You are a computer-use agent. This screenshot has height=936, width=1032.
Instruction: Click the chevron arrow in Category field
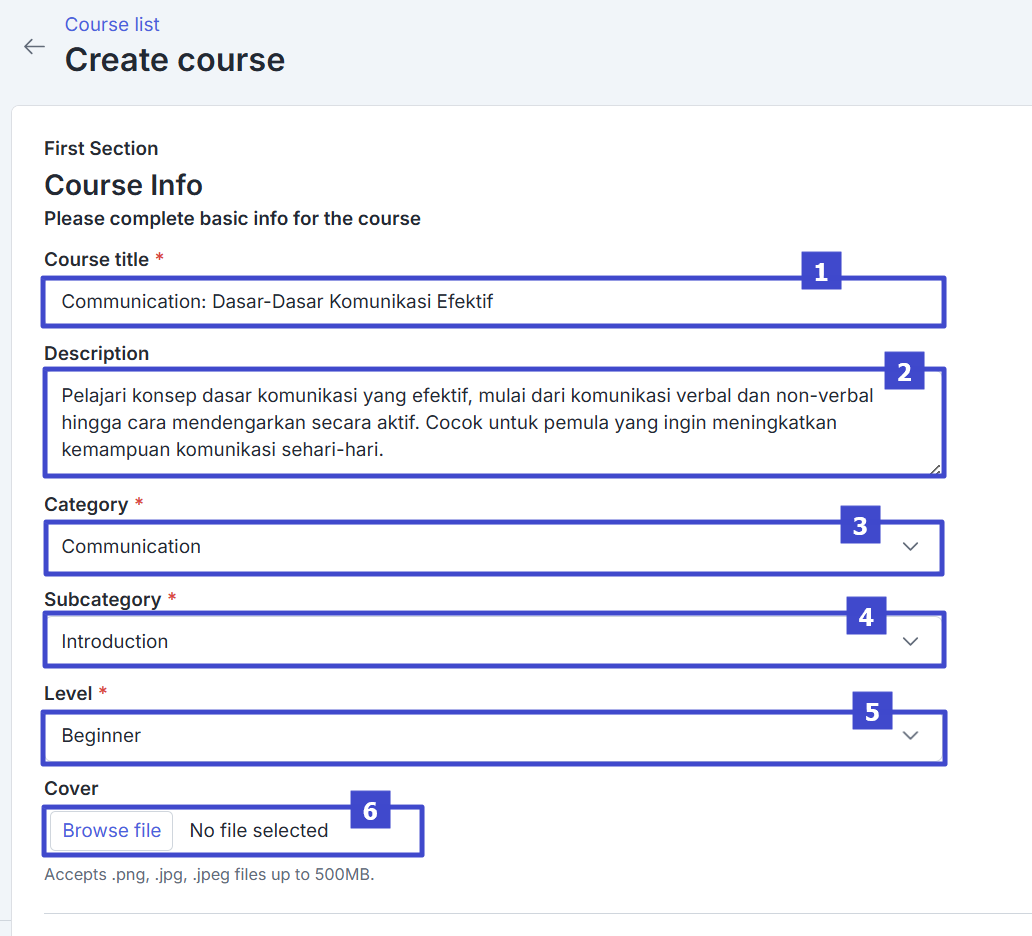pyautogui.click(x=910, y=547)
